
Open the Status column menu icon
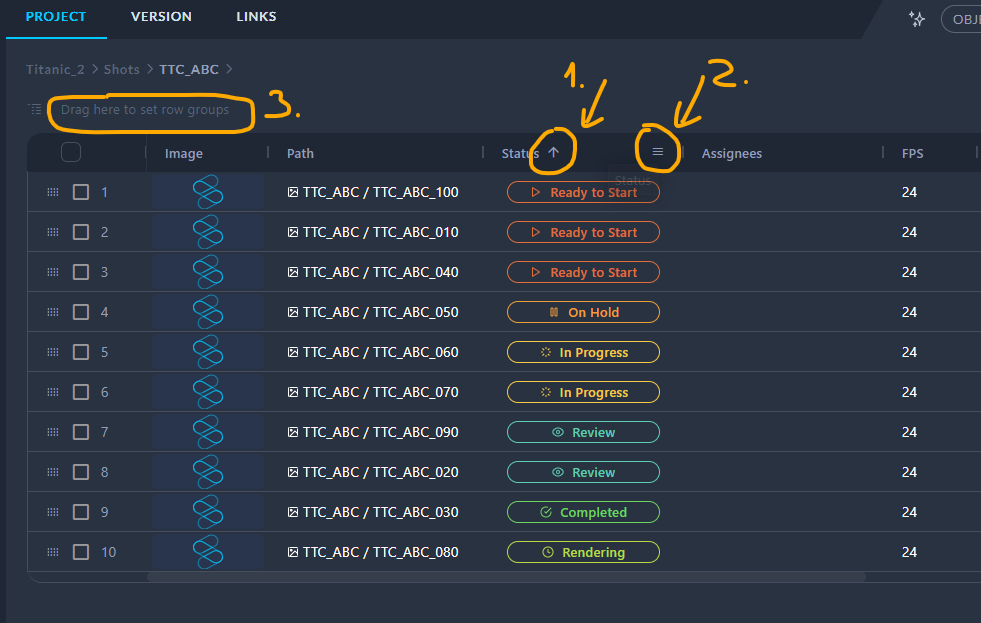[x=658, y=152]
